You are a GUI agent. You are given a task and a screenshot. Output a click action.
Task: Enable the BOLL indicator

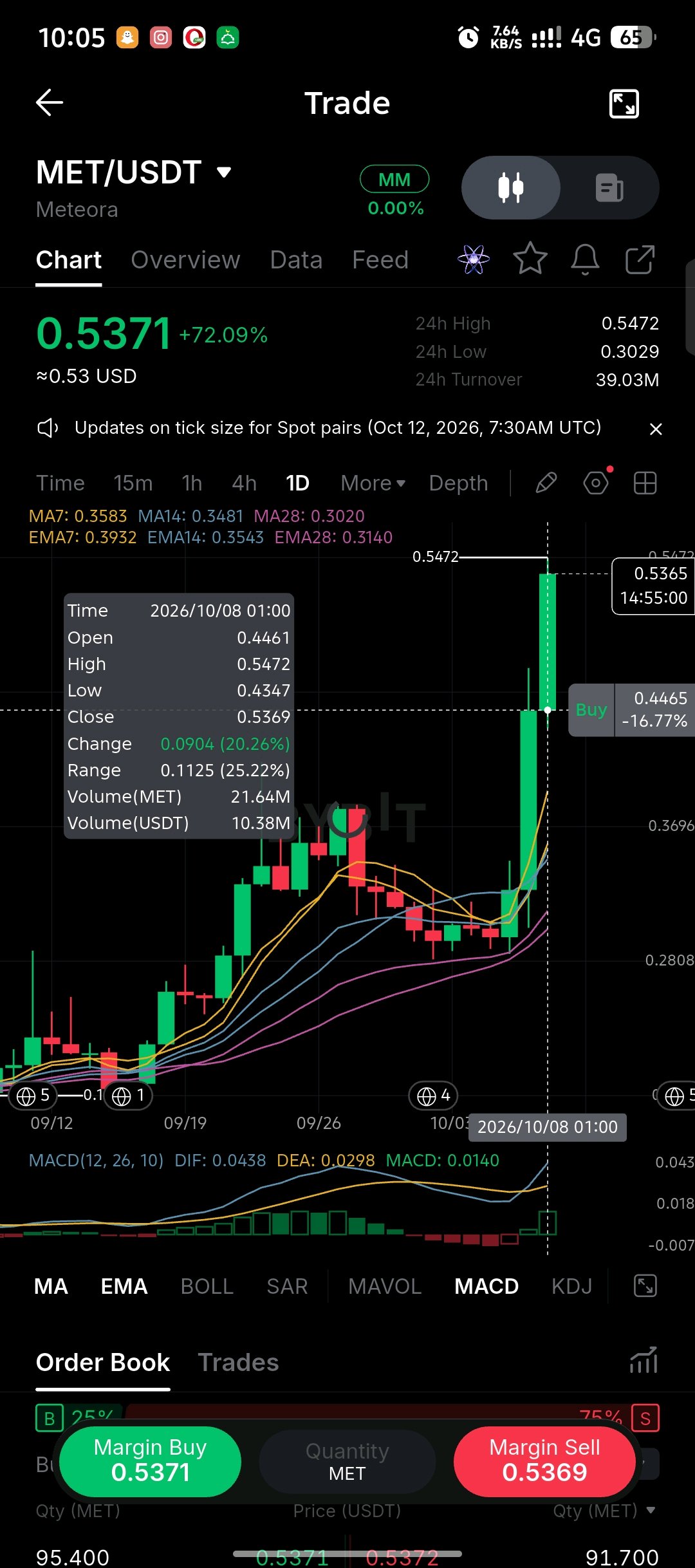[207, 1286]
